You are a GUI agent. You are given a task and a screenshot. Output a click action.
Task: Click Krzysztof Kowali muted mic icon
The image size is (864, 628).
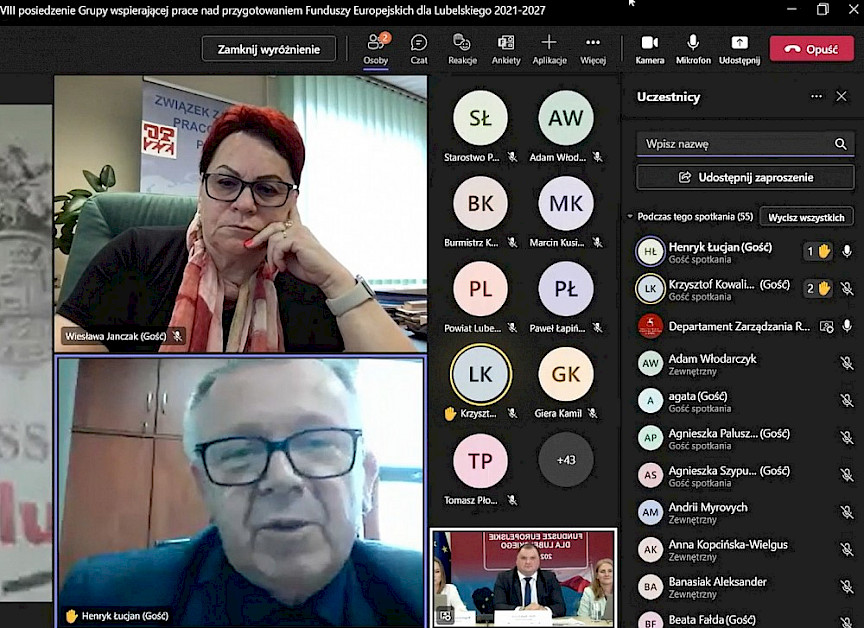(x=847, y=289)
